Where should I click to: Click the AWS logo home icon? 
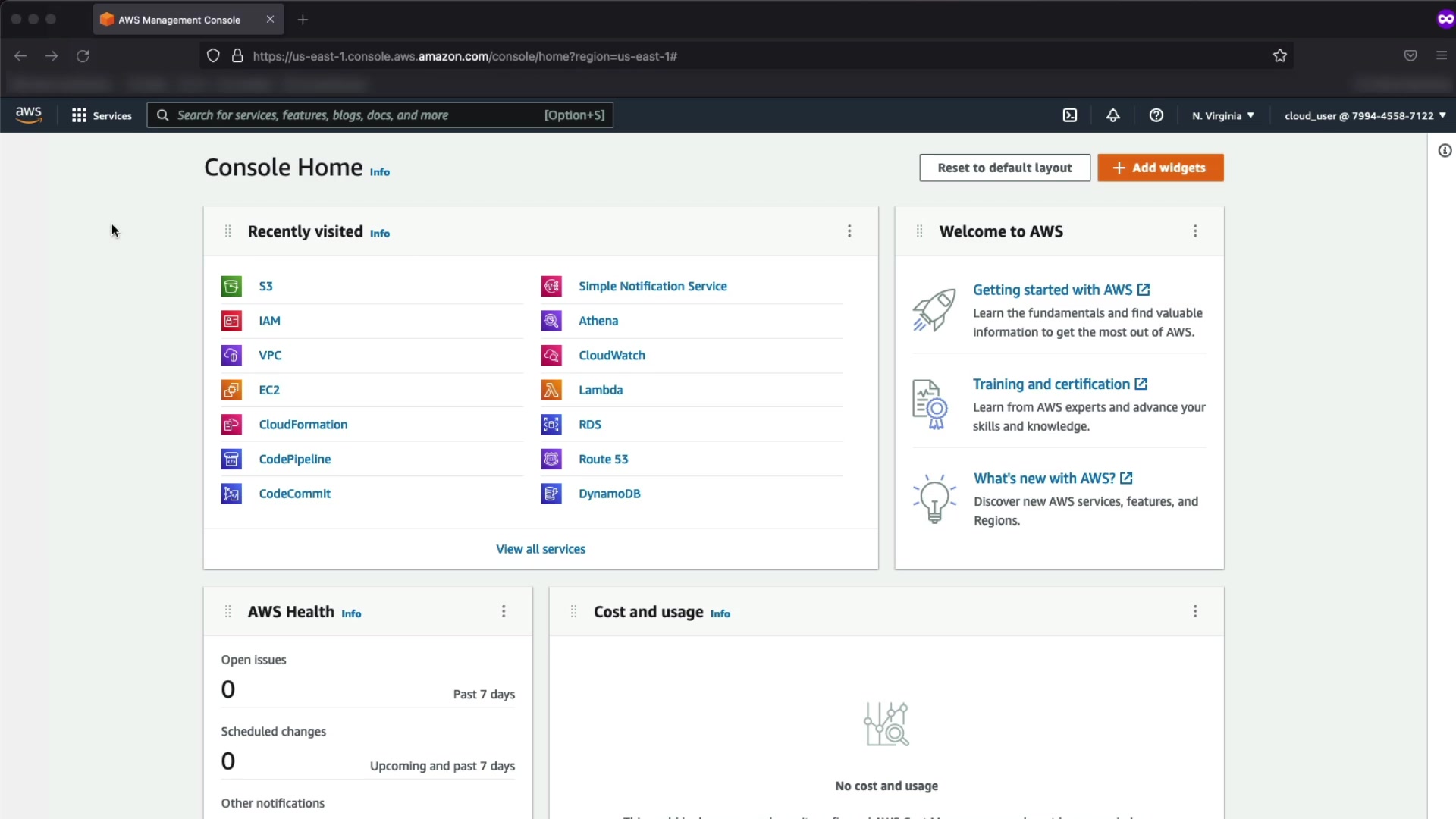29,115
